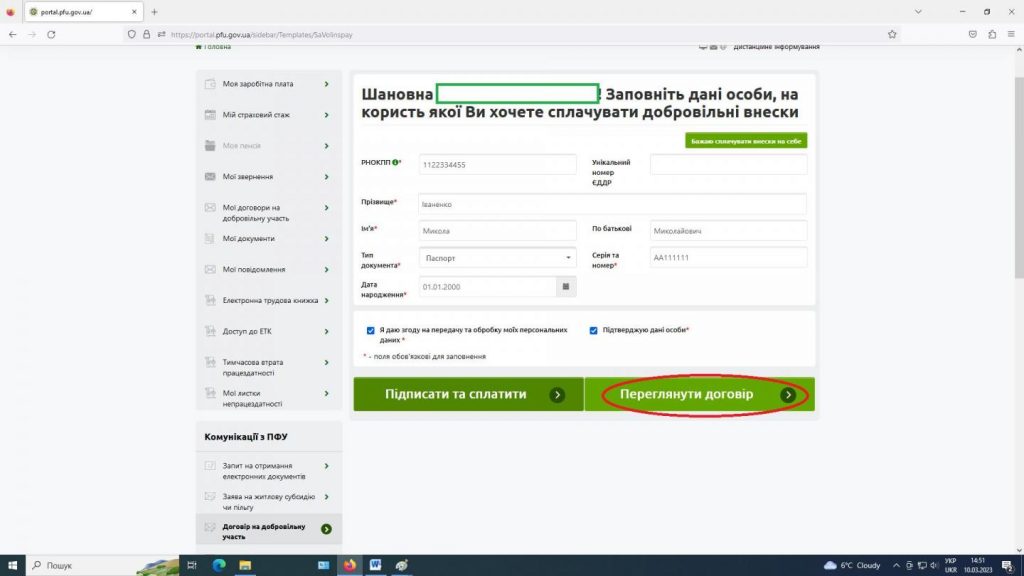Open Мої звернення in the sidebar menu

[268, 177]
